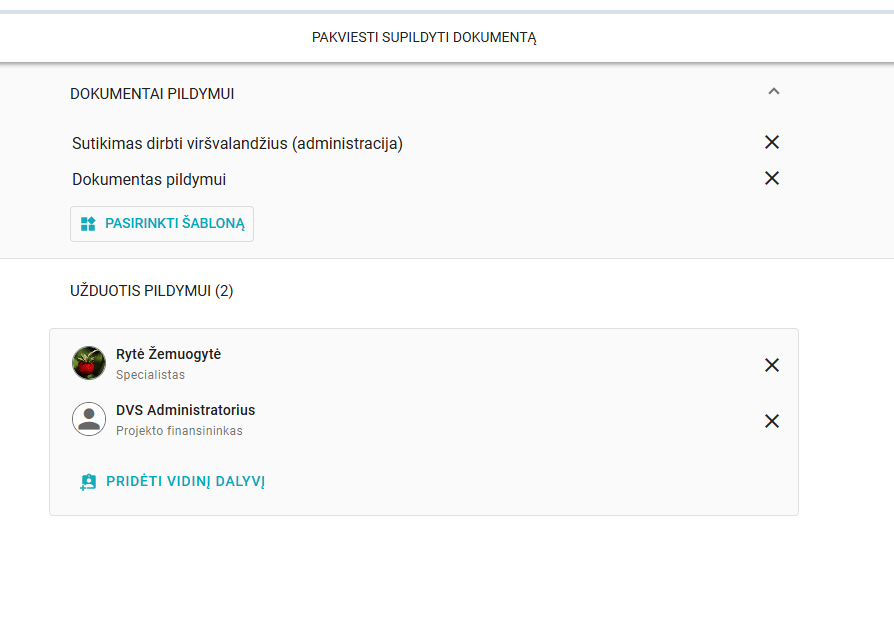Image resolution: width=894 pixels, height=626 pixels.
Task: Select the Rytė Žemuogytė name
Action: tap(168, 355)
